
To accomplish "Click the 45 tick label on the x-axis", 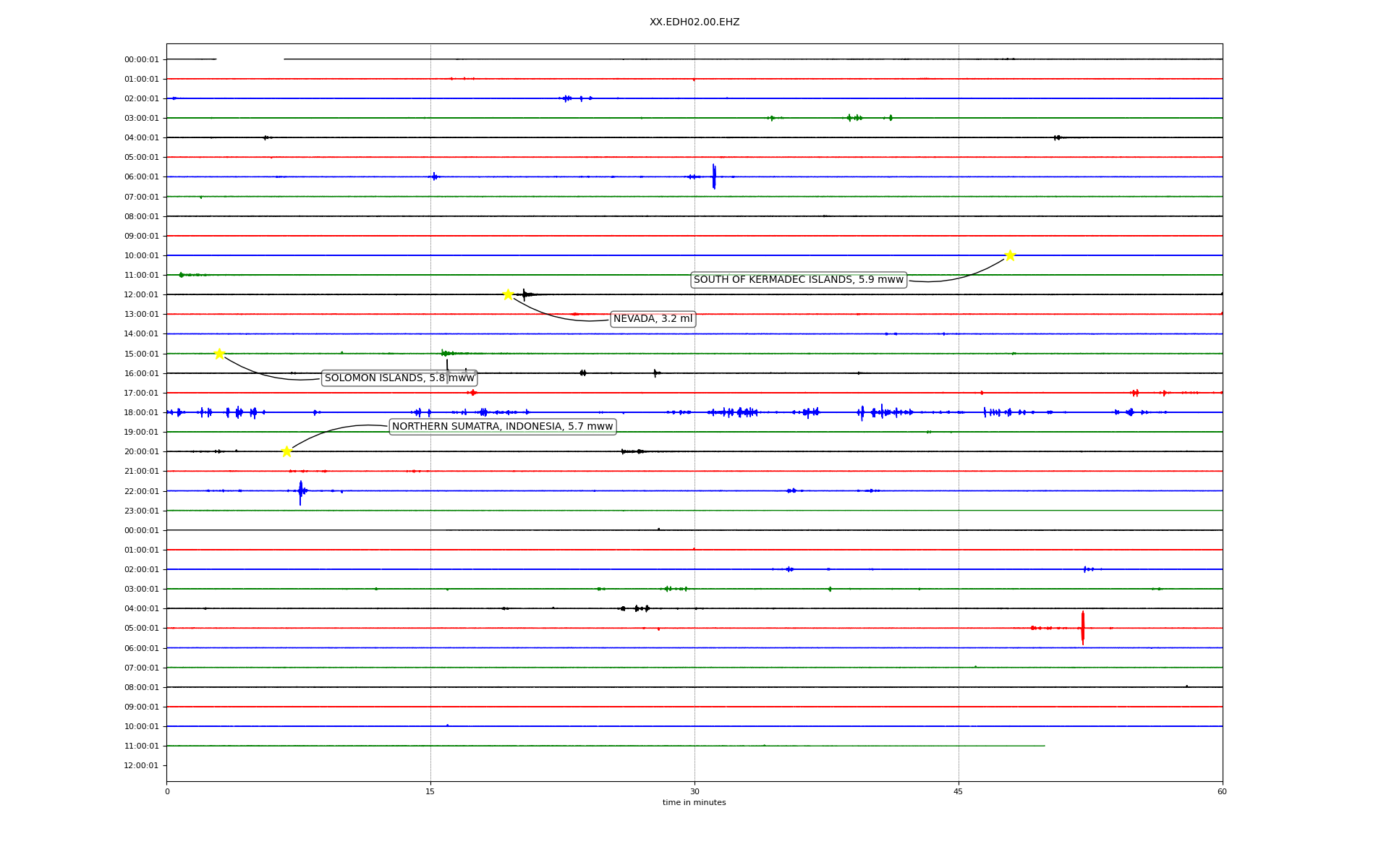I will point(958,791).
